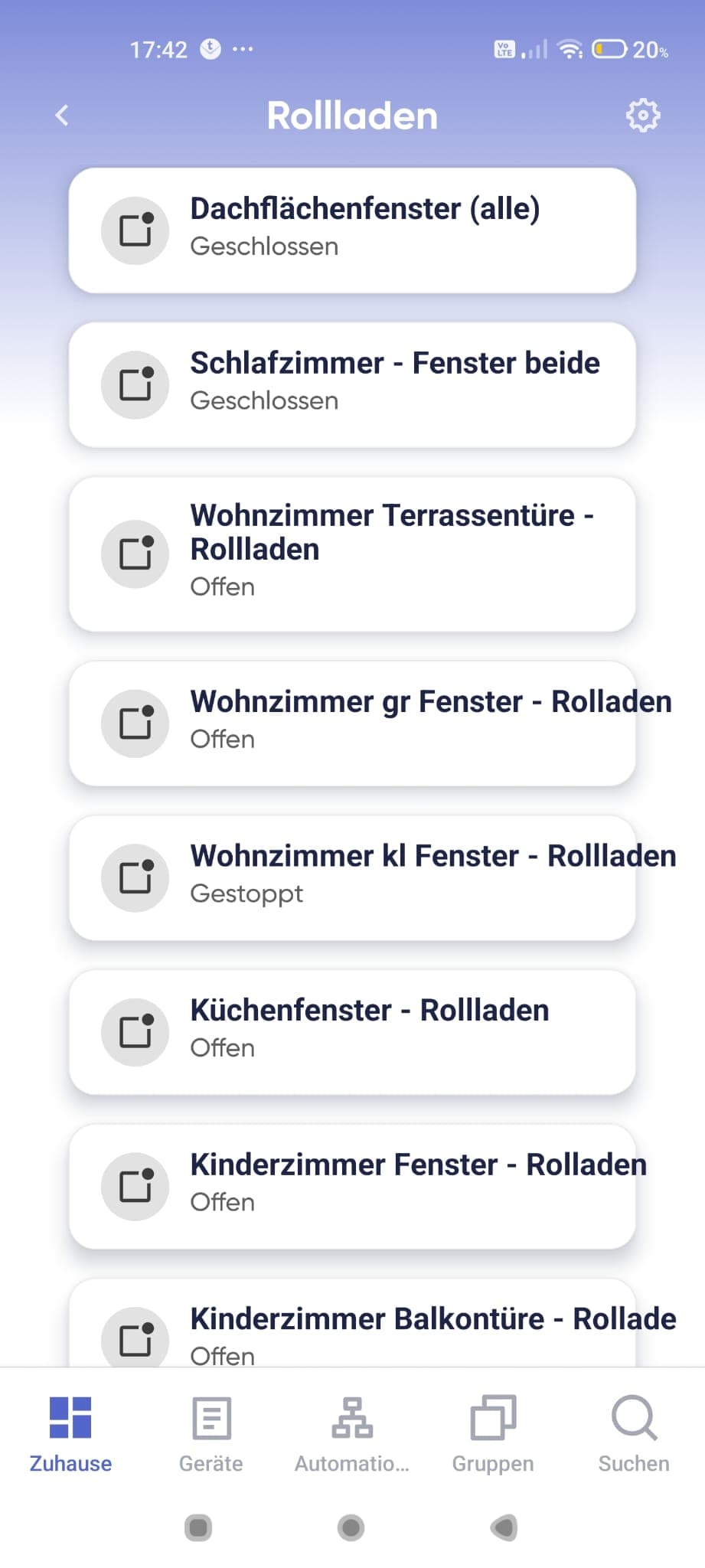Tap the Dachflächenfenster (alle) shutter icon
This screenshot has height=1568, width=705.
(x=135, y=230)
